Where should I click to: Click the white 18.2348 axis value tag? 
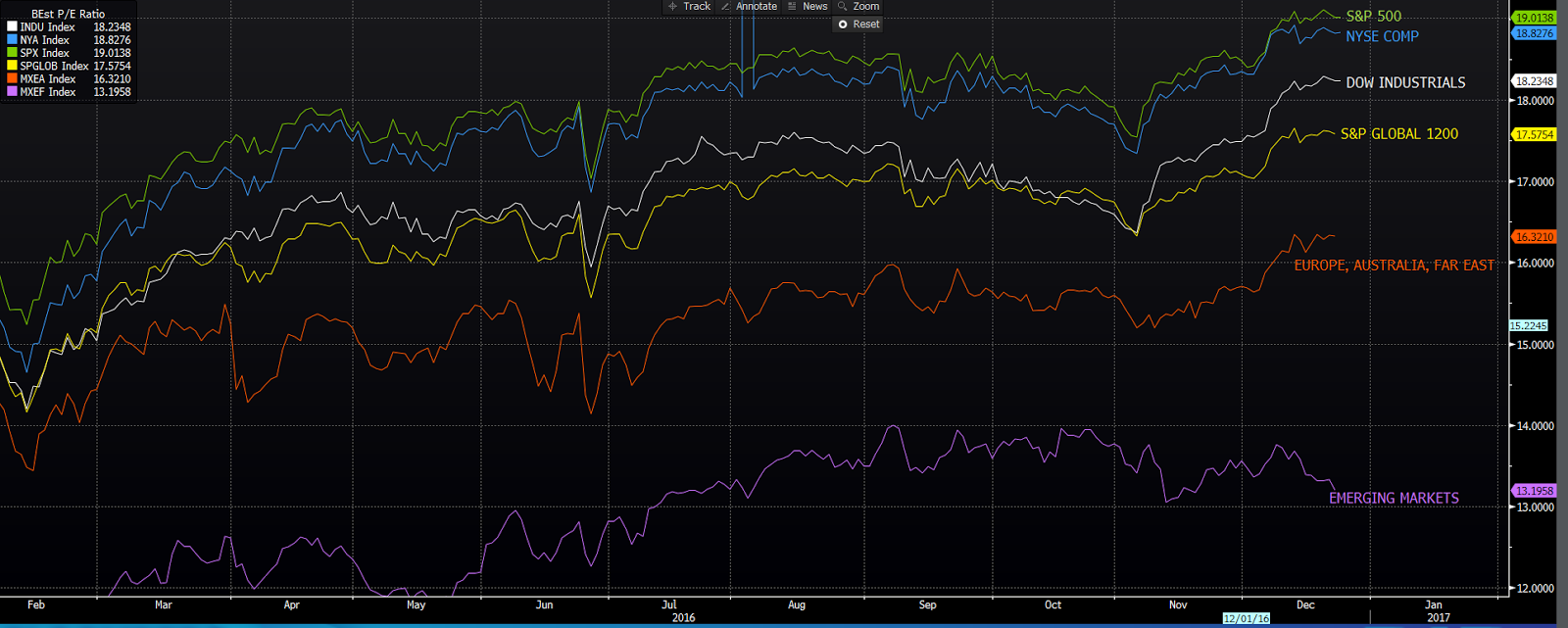(1534, 81)
